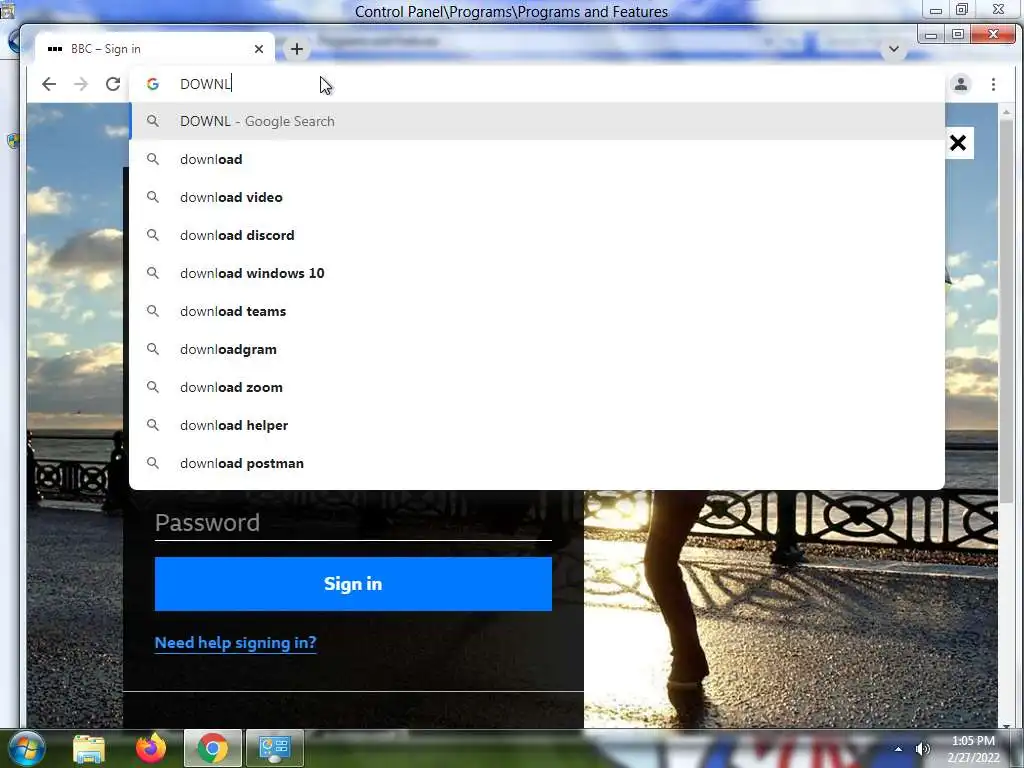
Task: Switch to Control Panel on the taskbar
Action: tap(275, 748)
